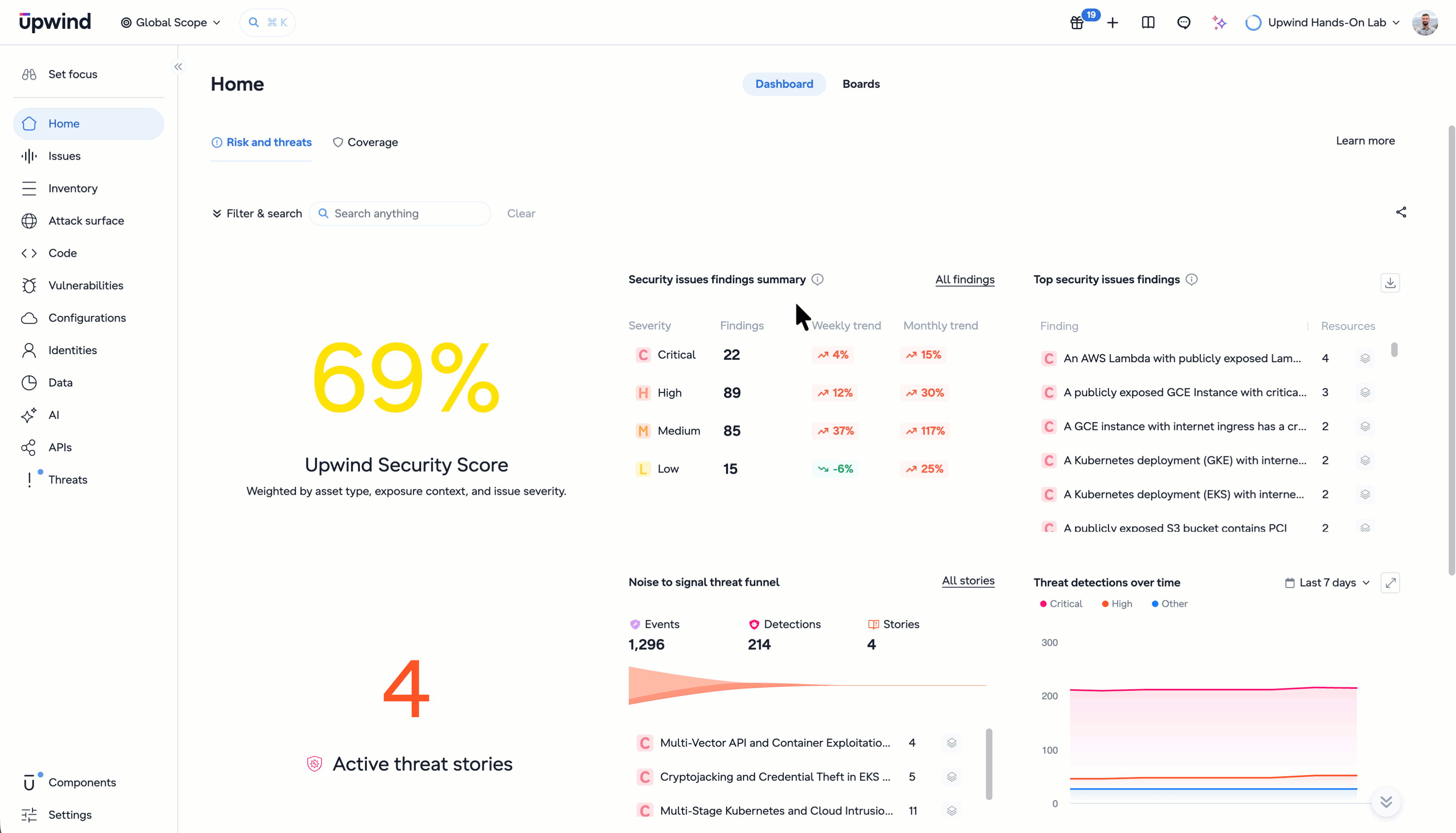The height and width of the screenshot is (833, 1456).
Task: Open the Last 7 days range dropdown
Action: click(1327, 583)
